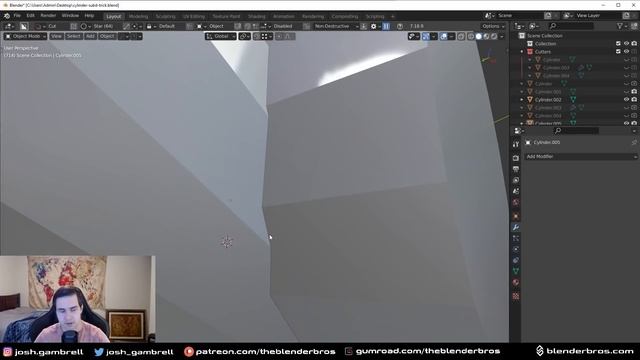The height and width of the screenshot is (360, 640).
Task: Open the Add Modifier dropdown
Action: pyautogui.click(x=580, y=156)
